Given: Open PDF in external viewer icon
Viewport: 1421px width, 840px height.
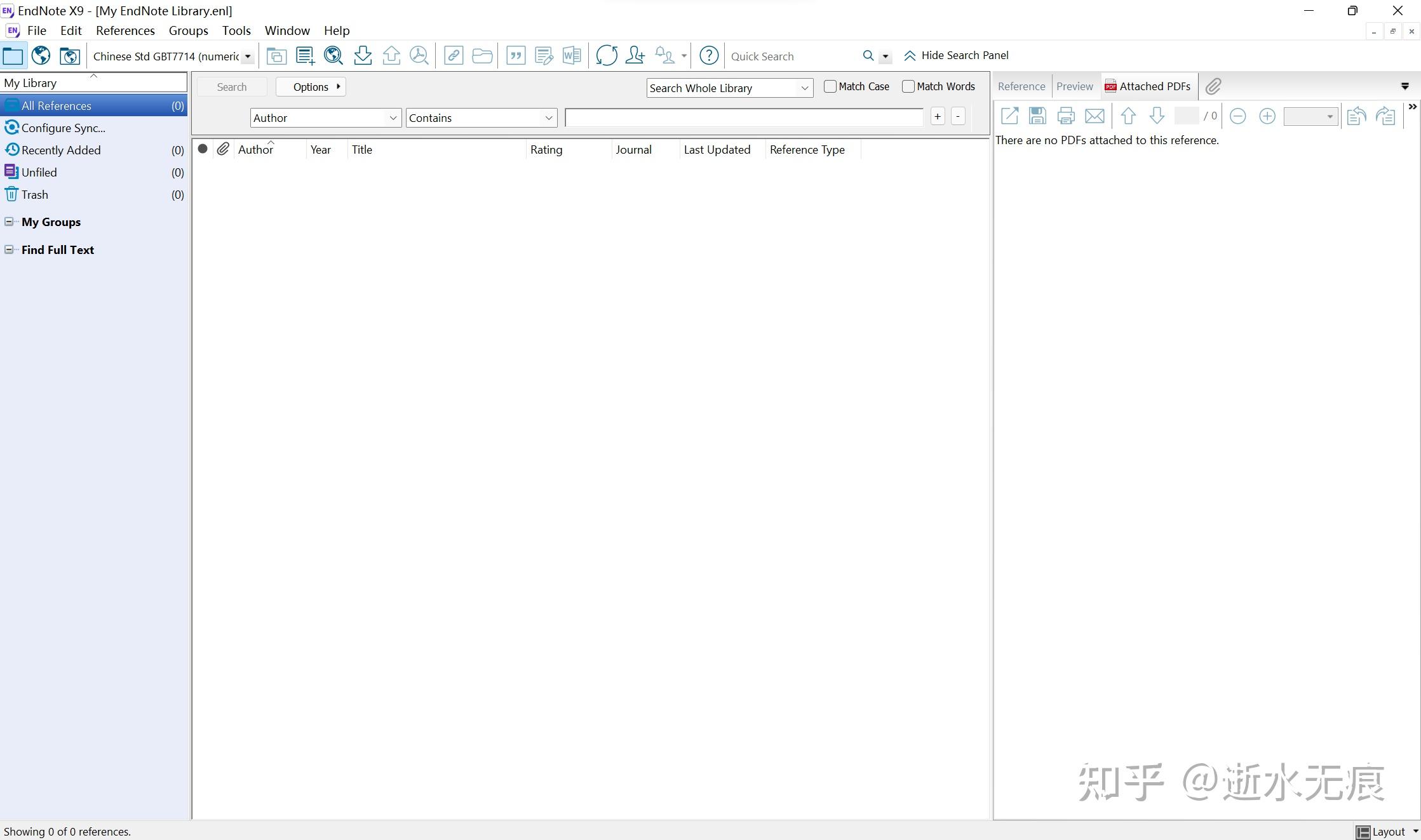Looking at the screenshot, I should [1009, 116].
